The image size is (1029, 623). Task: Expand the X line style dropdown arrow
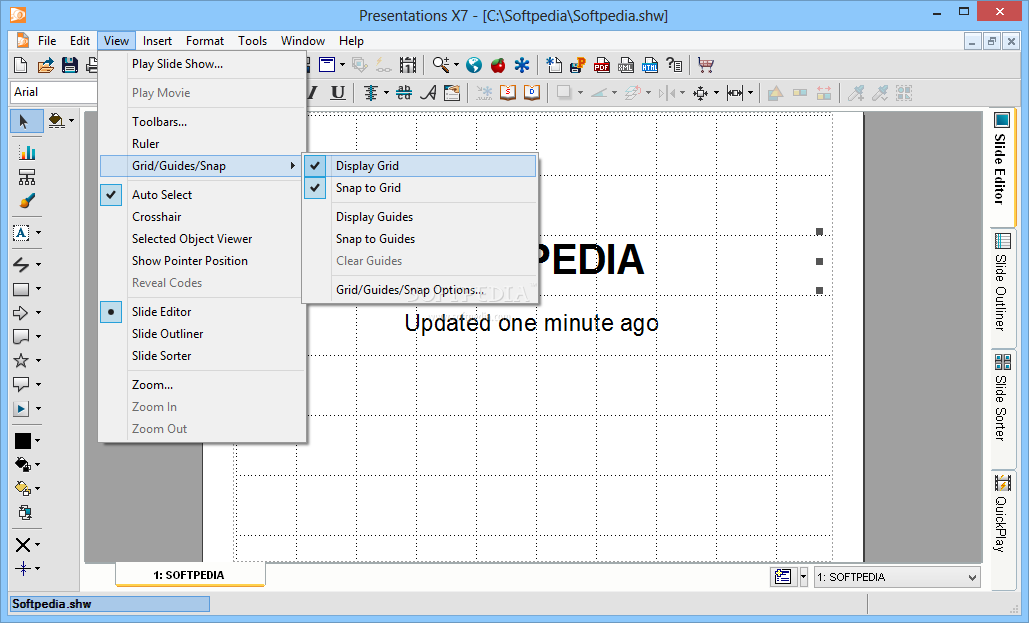click(37, 545)
